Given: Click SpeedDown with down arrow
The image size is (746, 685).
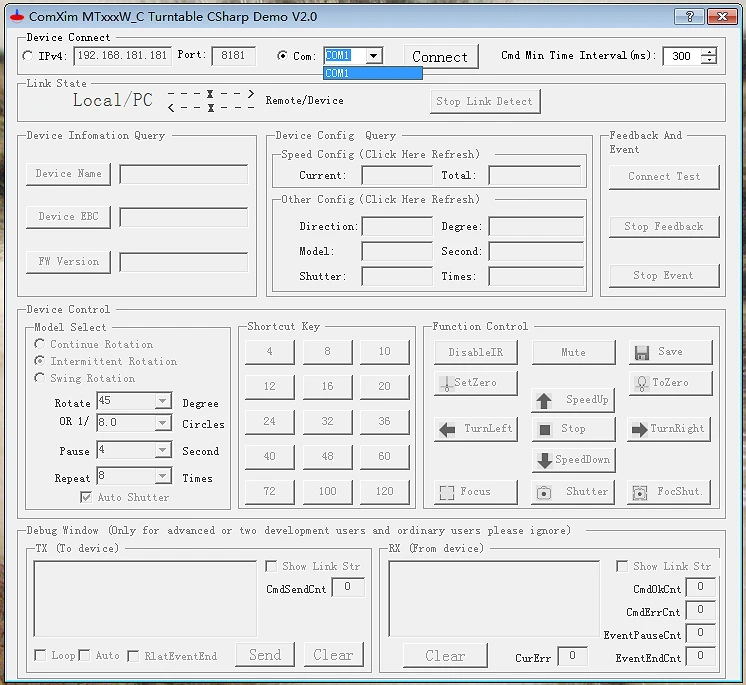Looking at the screenshot, I should [x=573, y=460].
